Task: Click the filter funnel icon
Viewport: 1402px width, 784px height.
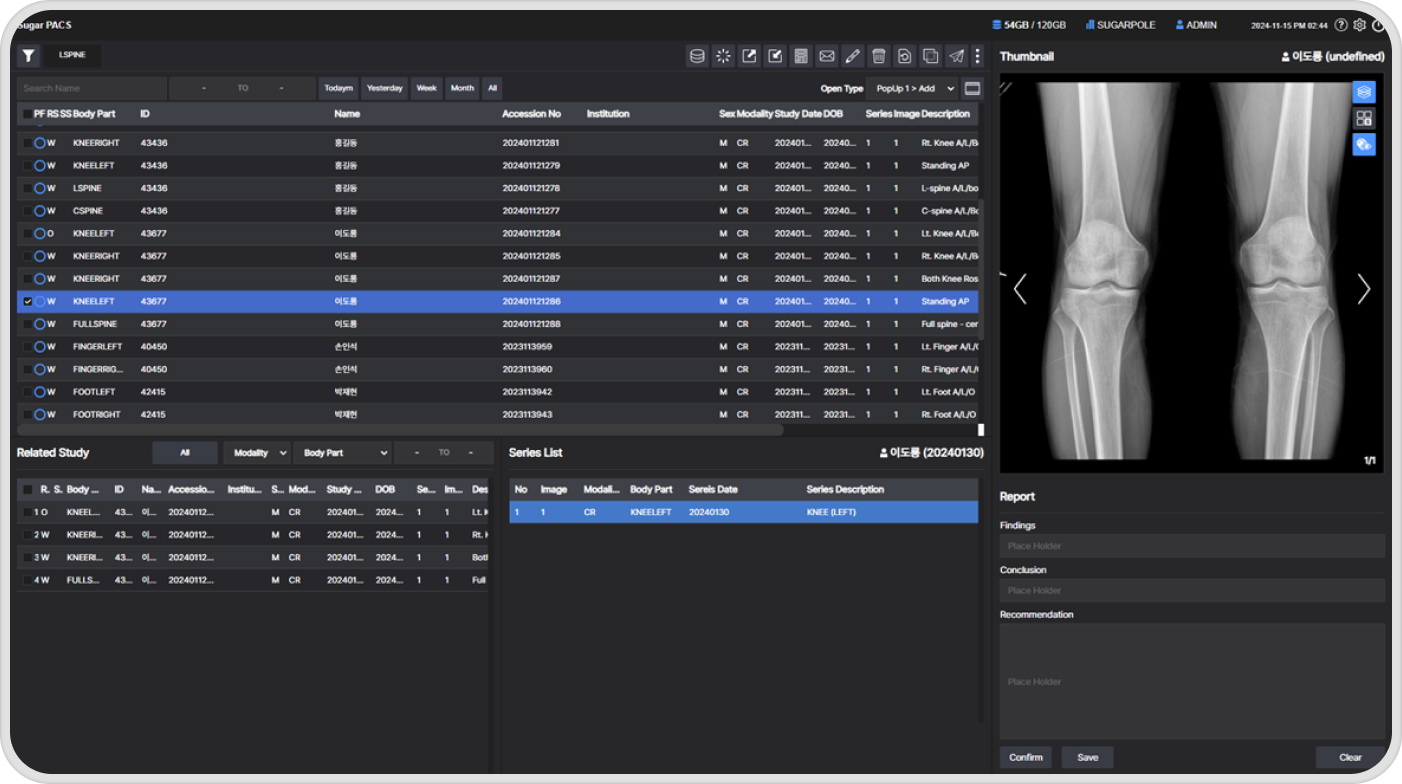Action: [29, 56]
